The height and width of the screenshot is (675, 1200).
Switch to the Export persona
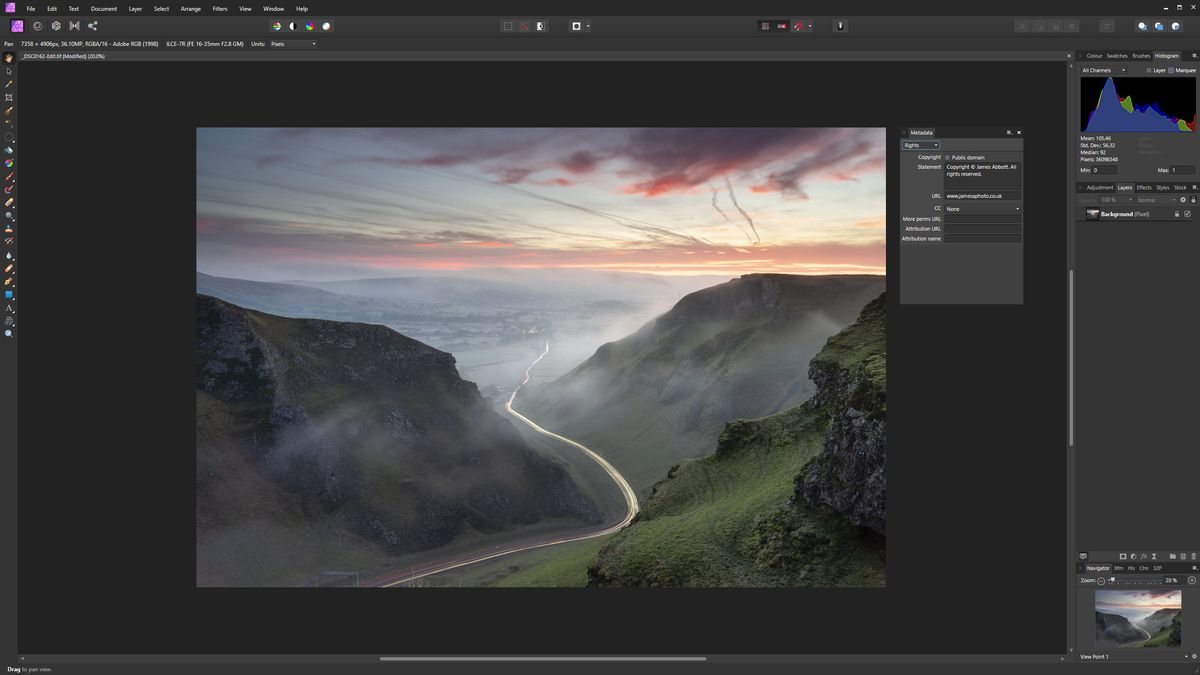coord(93,26)
